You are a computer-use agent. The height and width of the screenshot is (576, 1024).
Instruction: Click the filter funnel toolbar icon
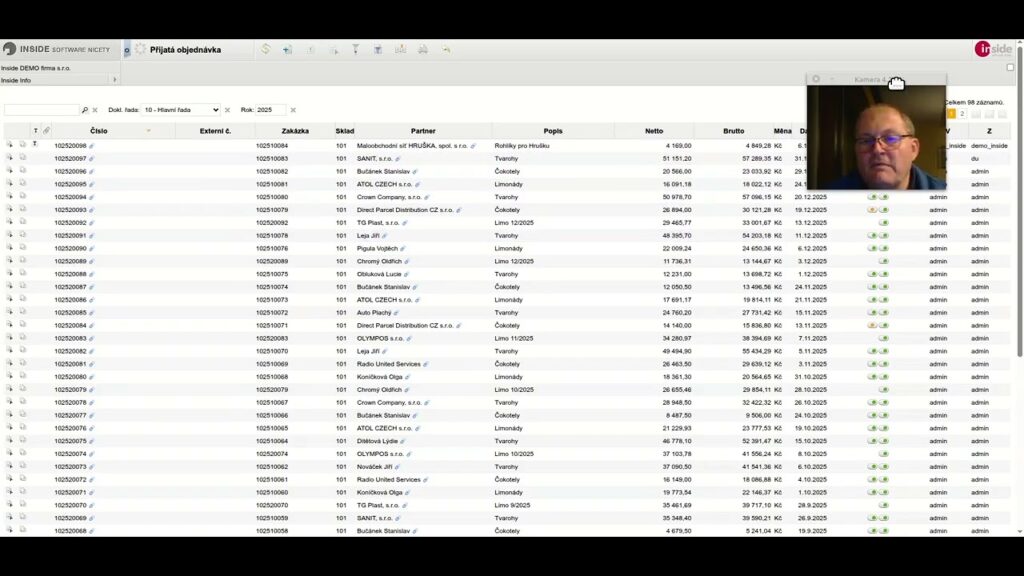(x=355, y=49)
